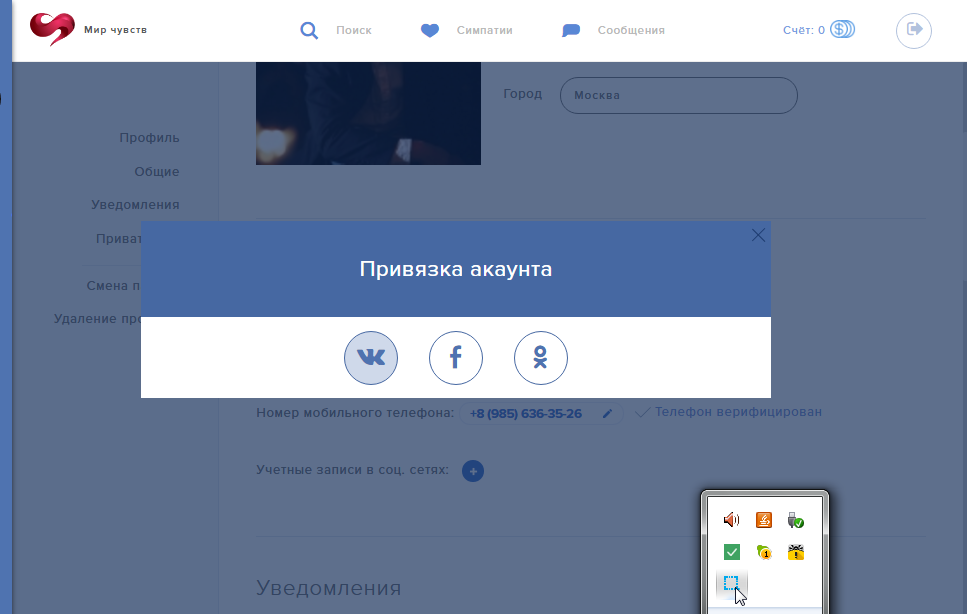Select Общие in the side menu
The width and height of the screenshot is (967, 614).
point(157,172)
